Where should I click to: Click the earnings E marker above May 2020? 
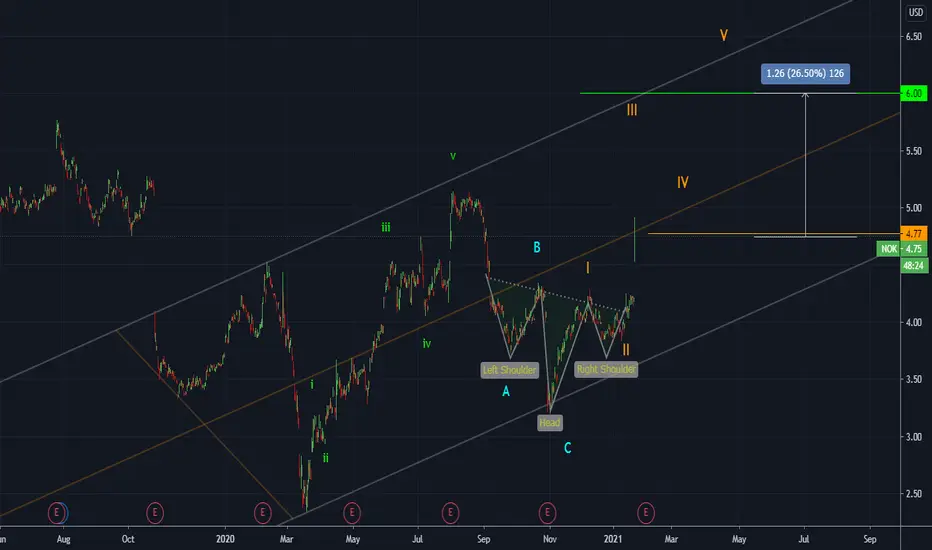tap(352, 513)
